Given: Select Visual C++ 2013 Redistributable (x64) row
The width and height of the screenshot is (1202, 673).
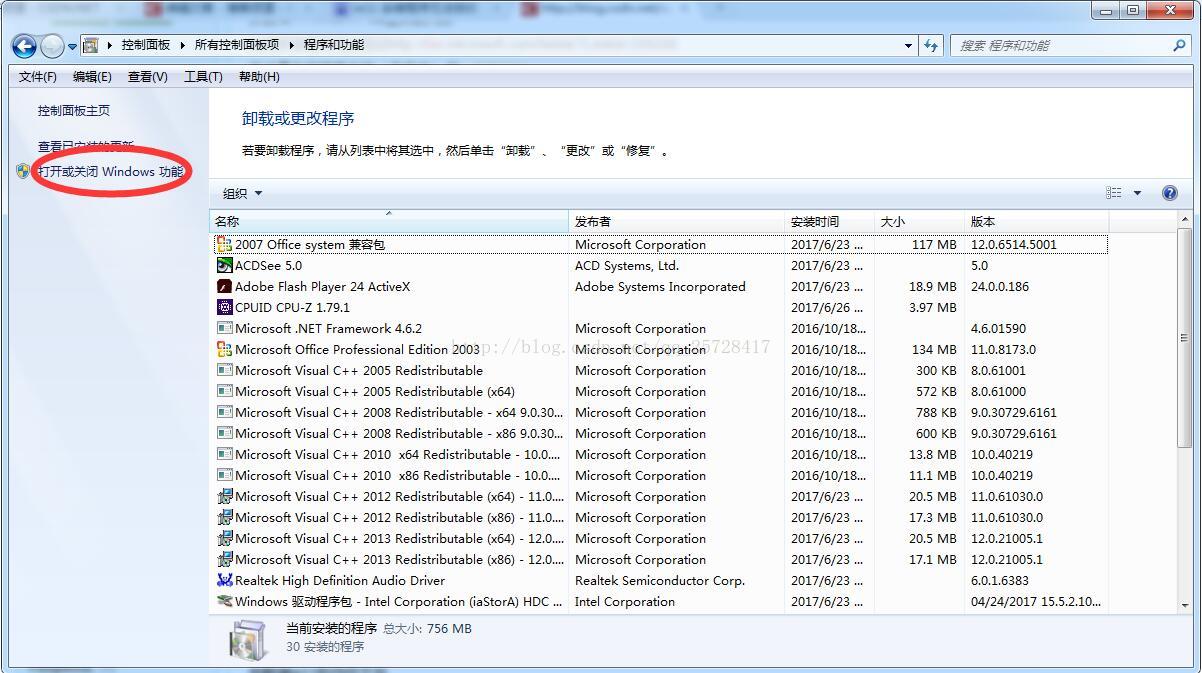Looking at the screenshot, I should coord(660,538).
